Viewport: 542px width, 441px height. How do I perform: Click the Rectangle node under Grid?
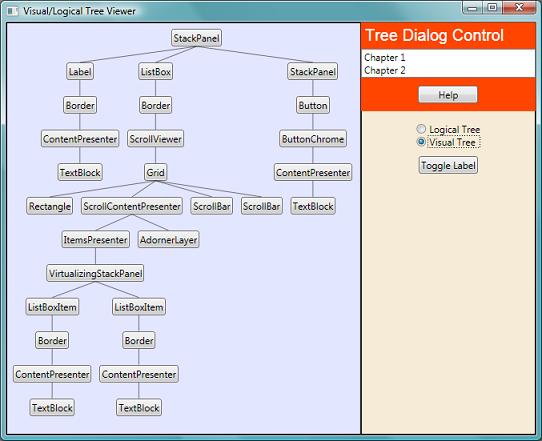49,206
